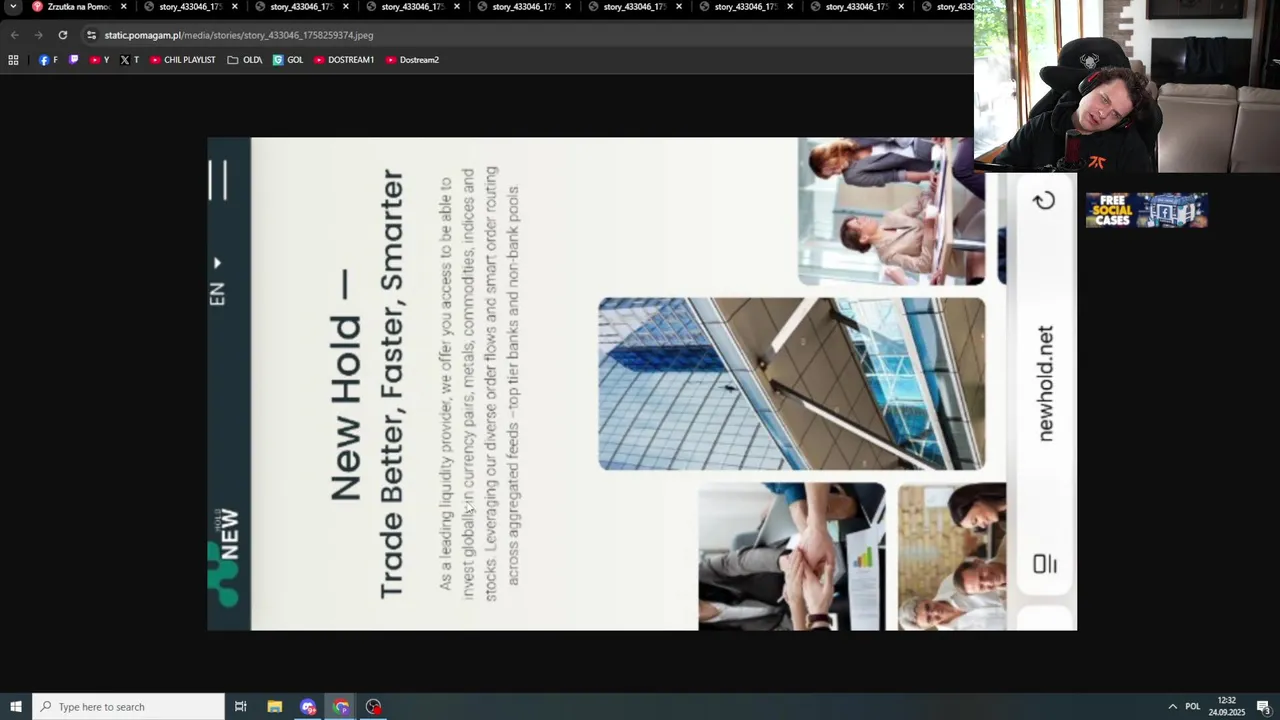Viewport: 1280px width, 720px height.
Task: Focus the static.pomagam.pl address bar
Action: pos(530,35)
